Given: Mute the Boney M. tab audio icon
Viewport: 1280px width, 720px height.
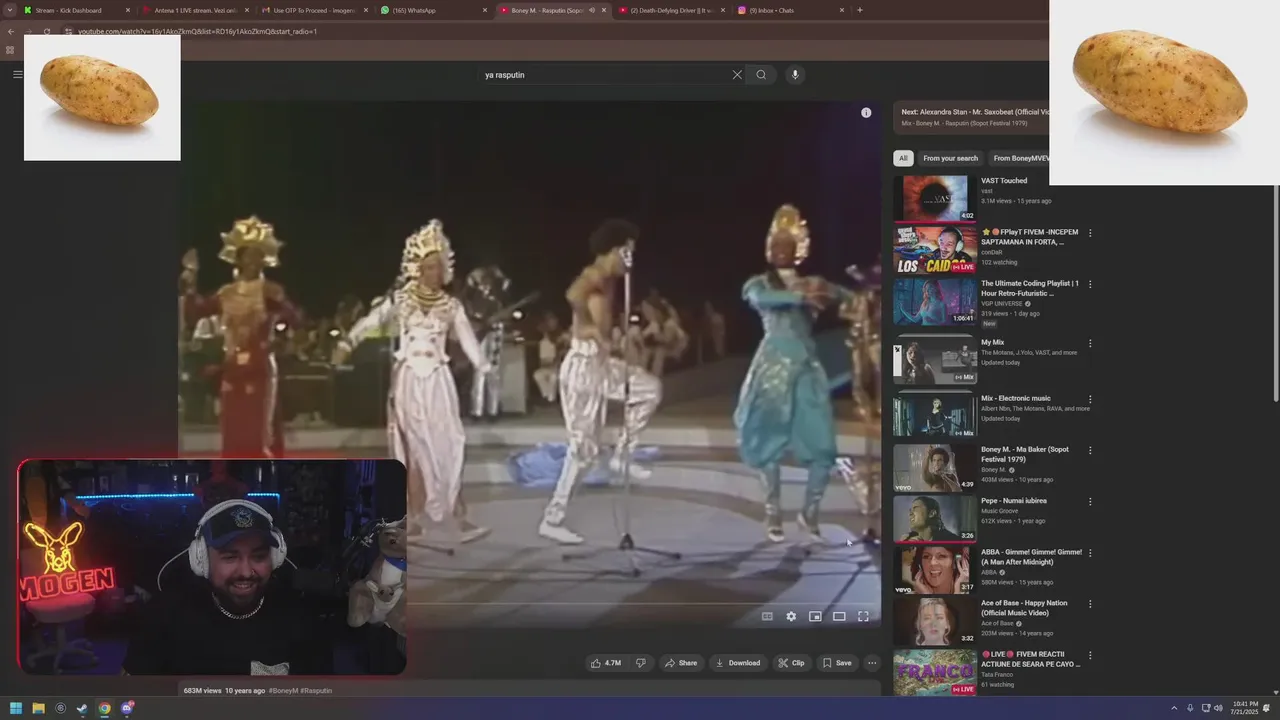Looking at the screenshot, I should [592, 10].
